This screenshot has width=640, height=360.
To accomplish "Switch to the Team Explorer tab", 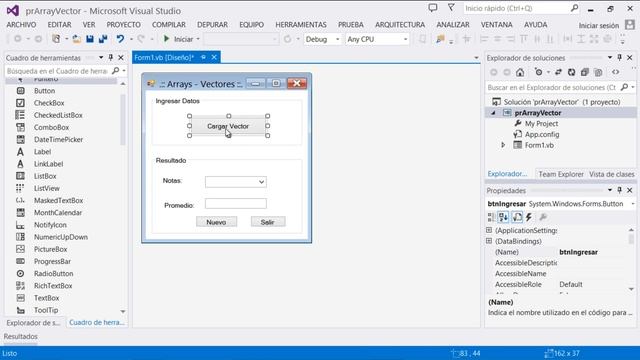I will (x=561, y=174).
